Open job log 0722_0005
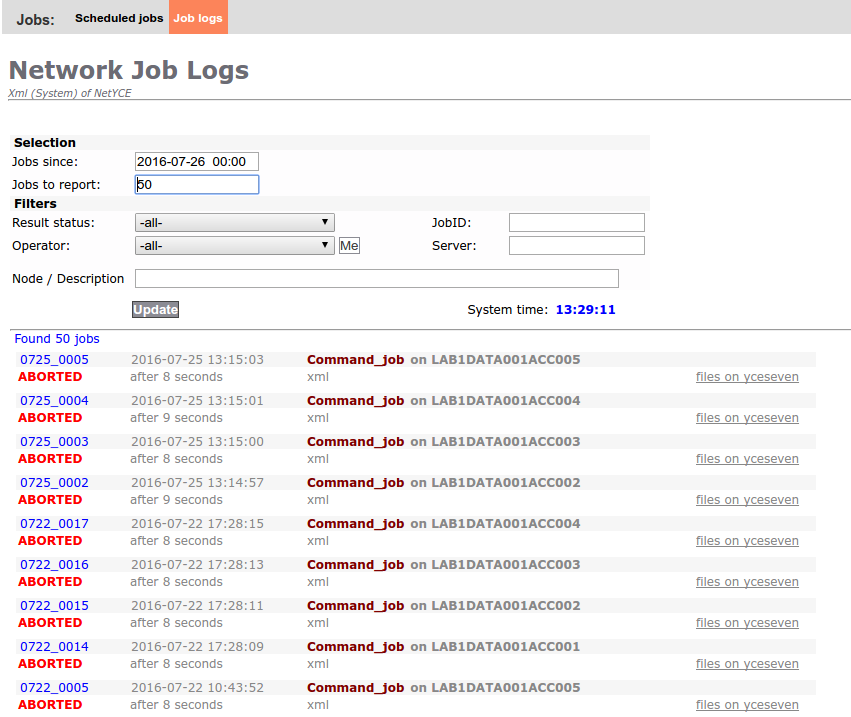Screen dimensions: 851x717 pyautogui.click(x=53, y=687)
